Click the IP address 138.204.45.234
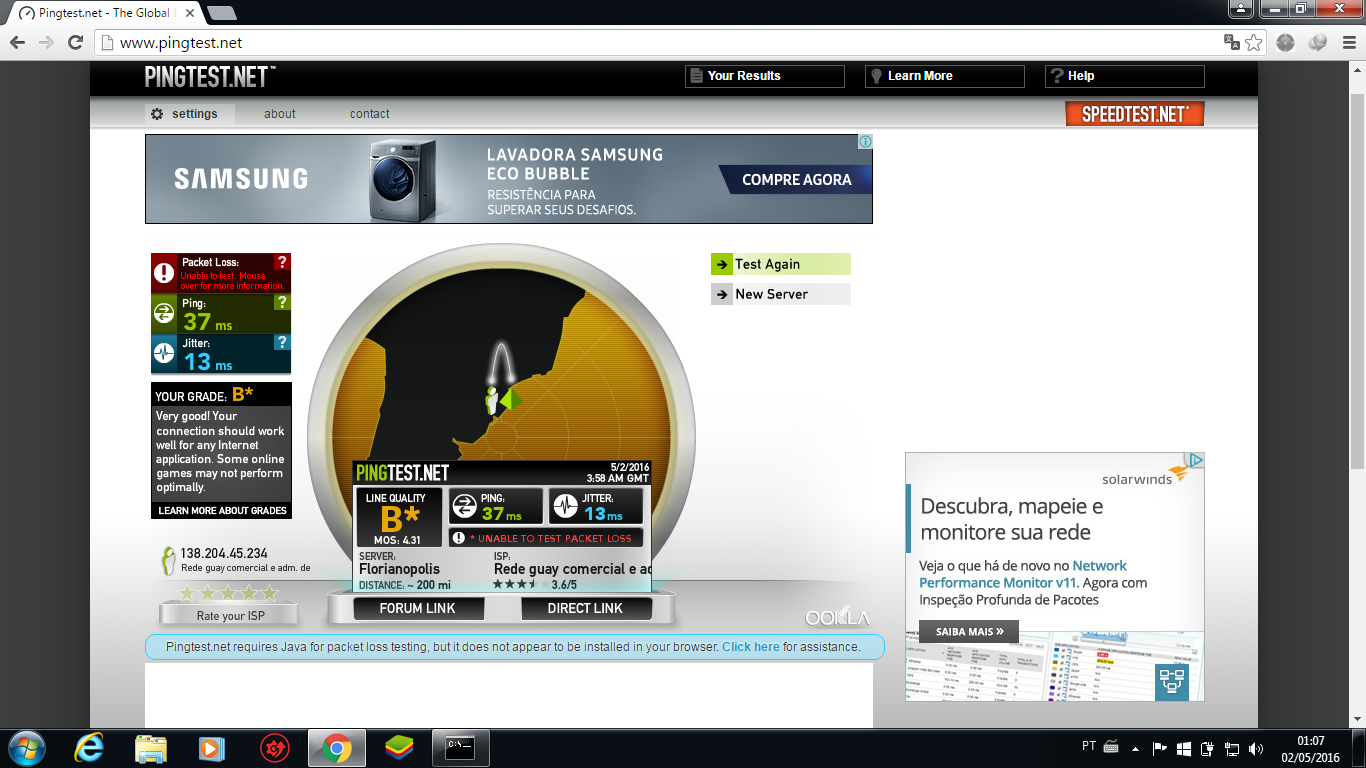The width and height of the screenshot is (1366, 768). pos(224,553)
